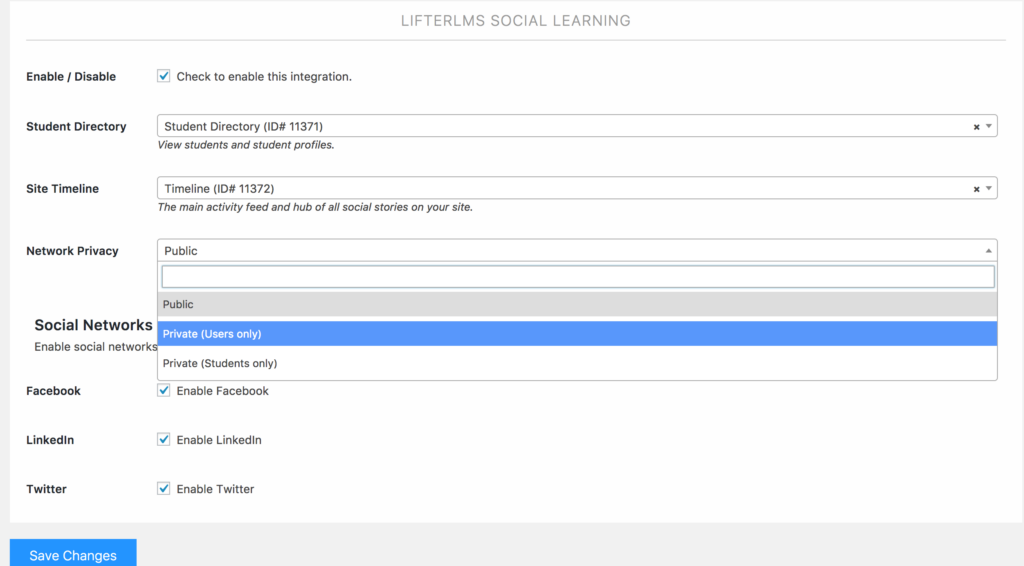Image resolution: width=1024 pixels, height=566 pixels.
Task: Click the Enable Twitter label text
Action: (215, 488)
